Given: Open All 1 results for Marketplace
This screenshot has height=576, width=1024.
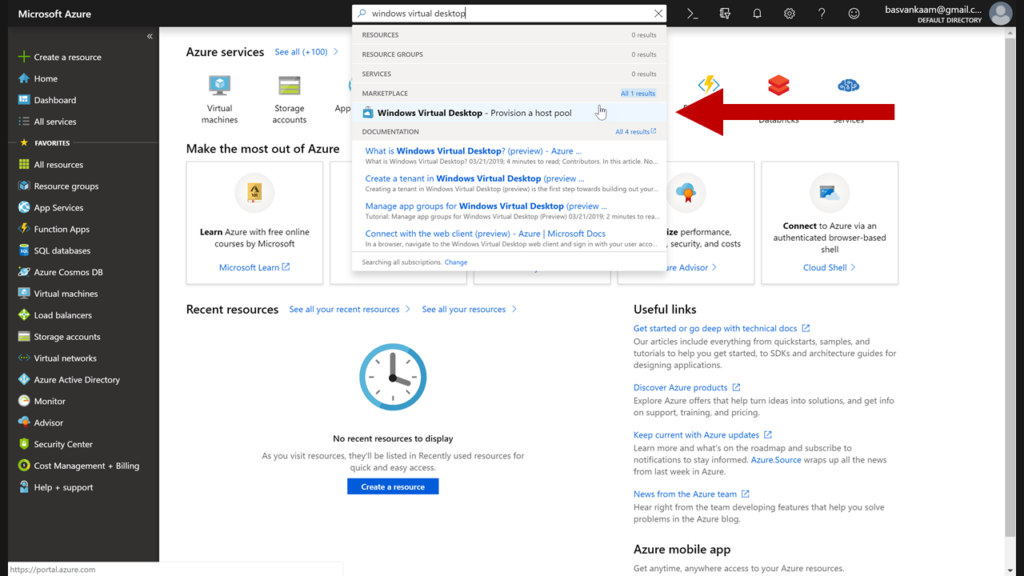Looking at the screenshot, I should 637,93.
